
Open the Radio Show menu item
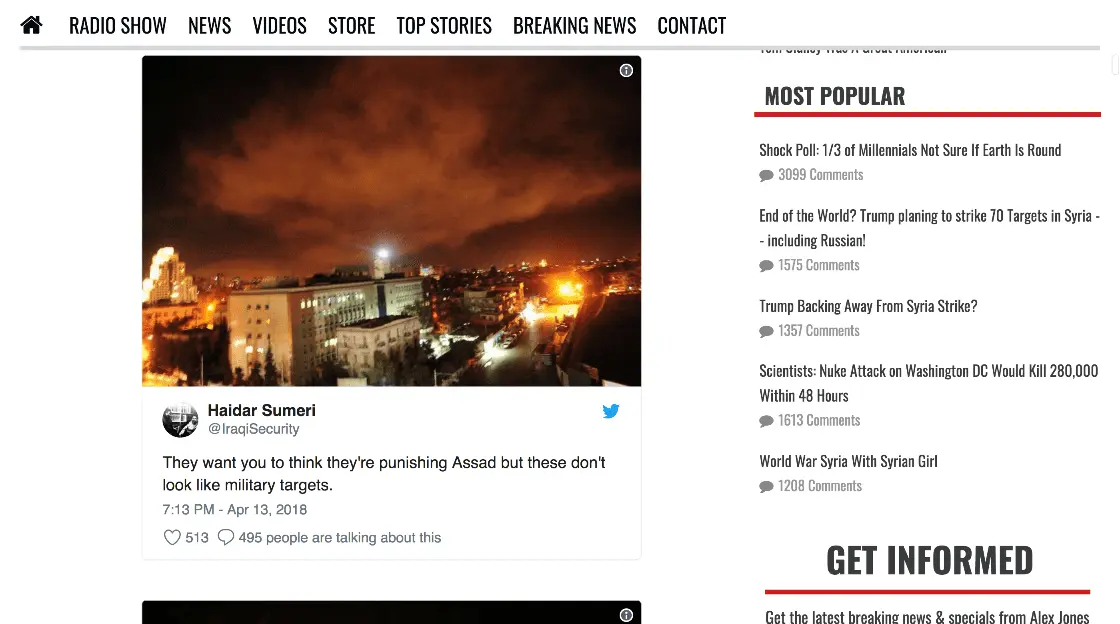click(117, 26)
